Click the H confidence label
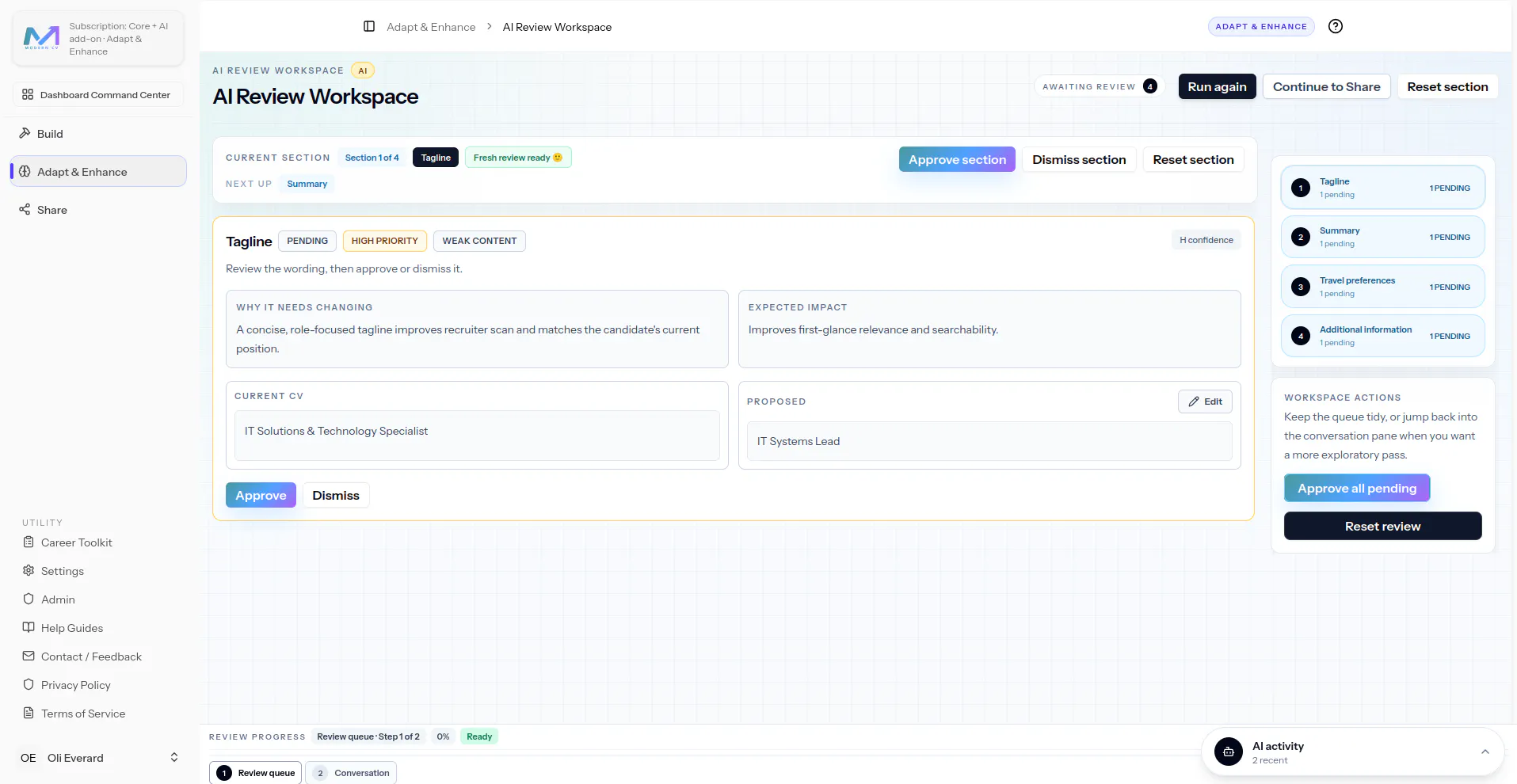The image size is (1517, 784). (1206, 240)
